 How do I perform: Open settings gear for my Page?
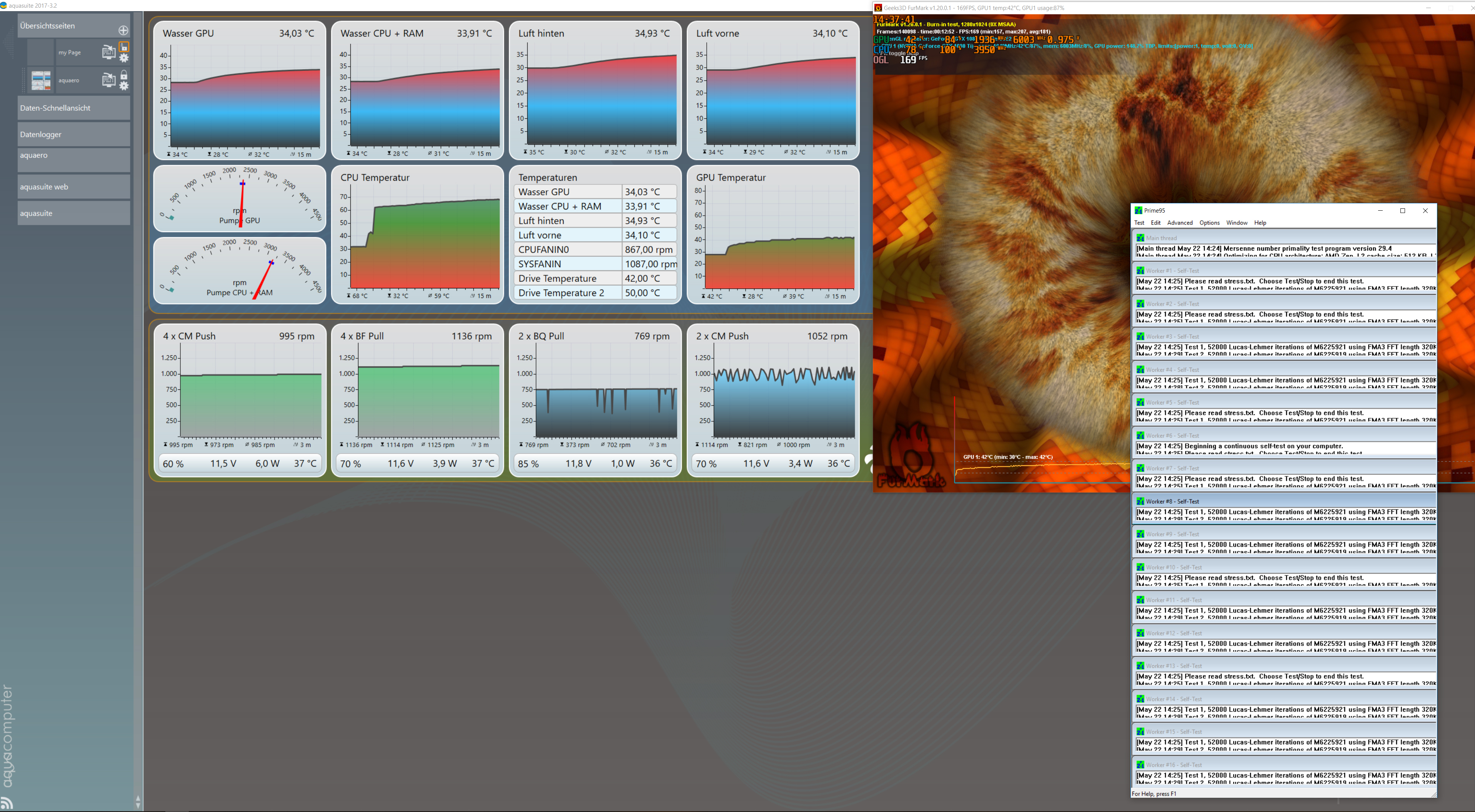tap(124, 58)
